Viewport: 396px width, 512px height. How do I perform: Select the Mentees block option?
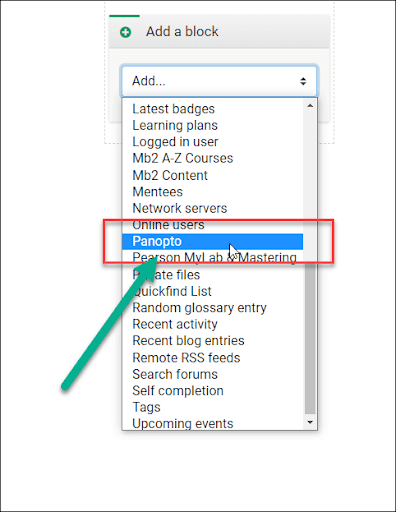point(212,192)
